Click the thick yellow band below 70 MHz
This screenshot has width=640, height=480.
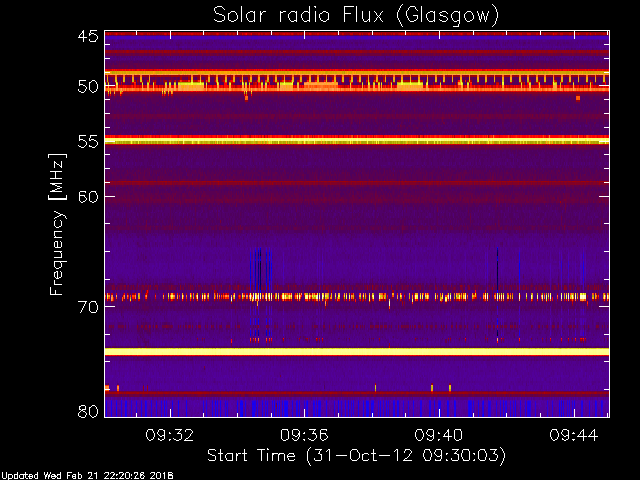[357, 352]
